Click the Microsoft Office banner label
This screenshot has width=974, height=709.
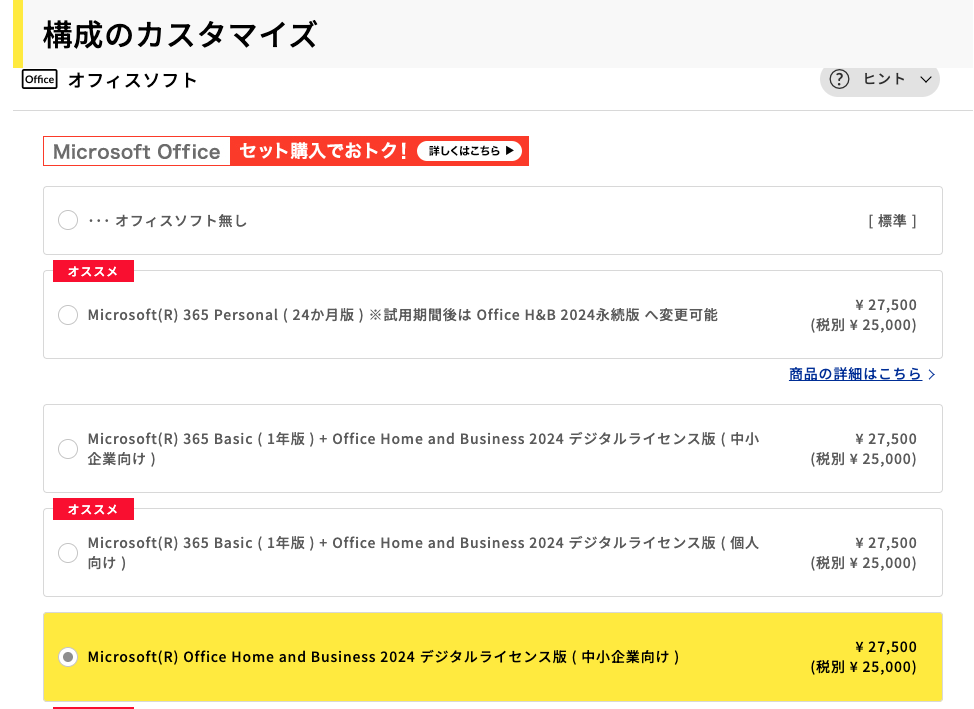(x=137, y=151)
